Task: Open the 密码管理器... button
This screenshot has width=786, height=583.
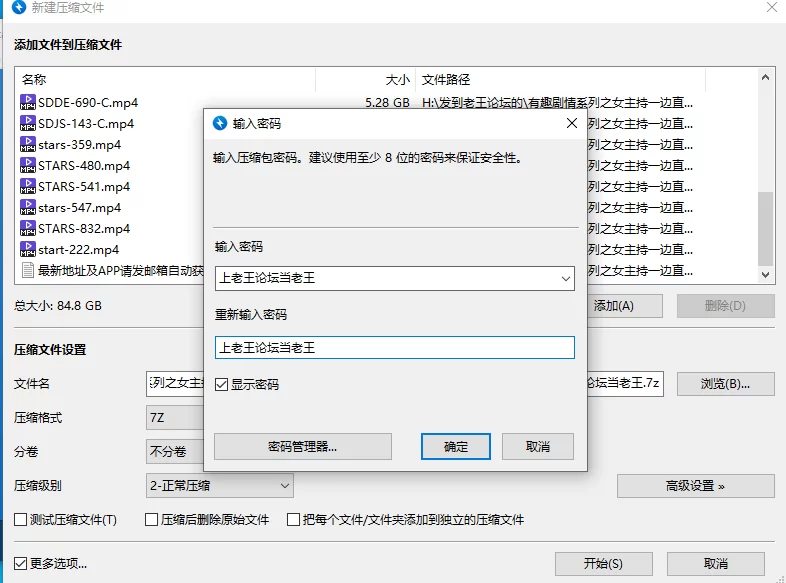Action: (x=303, y=447)
